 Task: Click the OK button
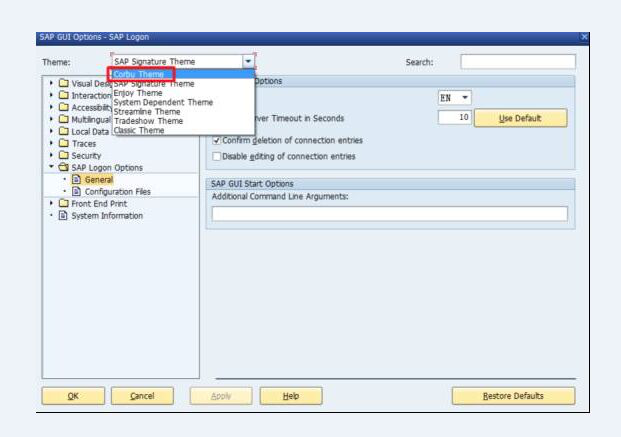pyautogui.click(x=73, y=396)
